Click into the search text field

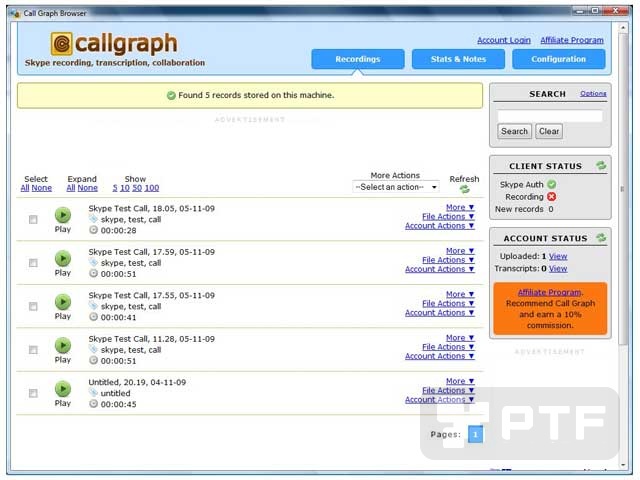click(x=550, y=116)
